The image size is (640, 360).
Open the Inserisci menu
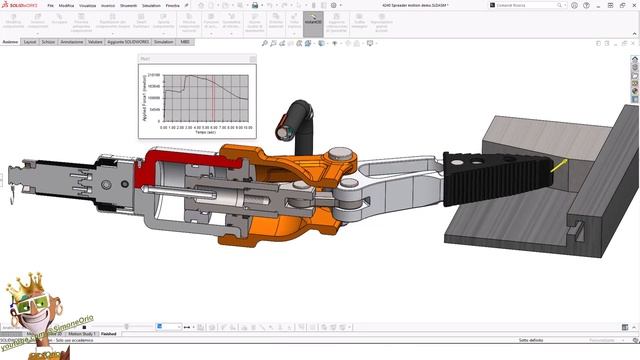(x=108, y=6)
